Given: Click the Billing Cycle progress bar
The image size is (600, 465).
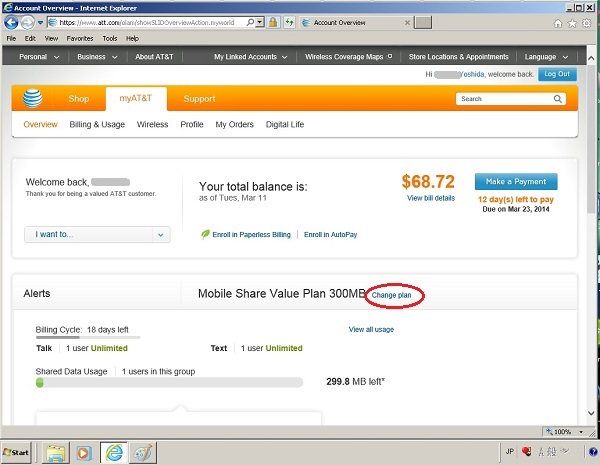Looking at the screenshot, I should [x=88, y=337].
